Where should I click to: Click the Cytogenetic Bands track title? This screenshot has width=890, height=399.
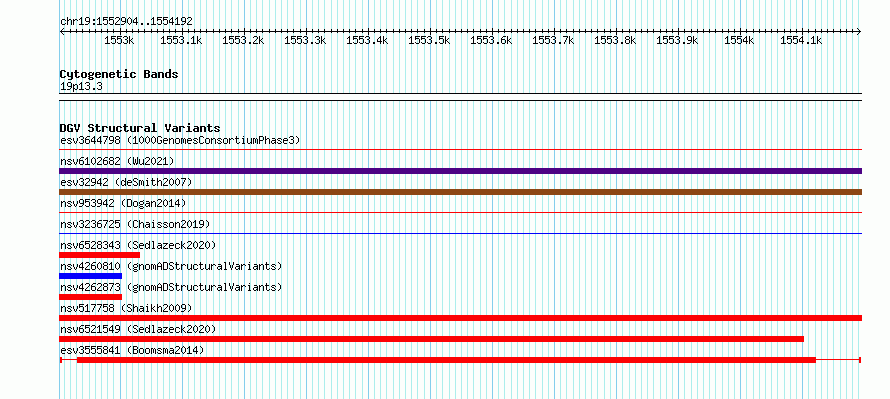[x=119, y=74]
